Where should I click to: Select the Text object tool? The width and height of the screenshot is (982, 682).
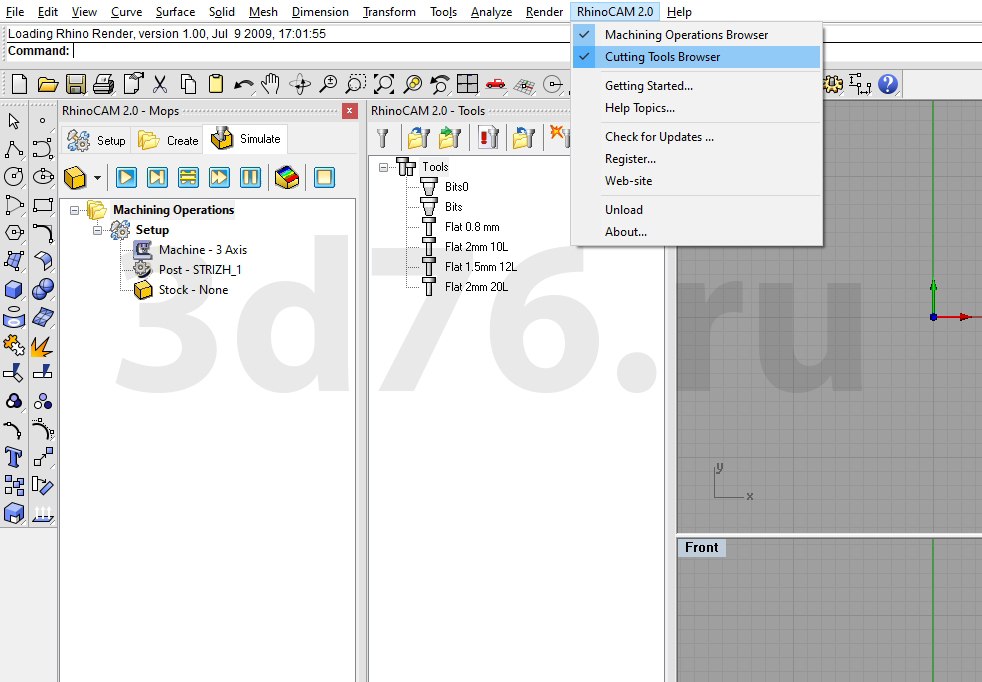(14, 457)
